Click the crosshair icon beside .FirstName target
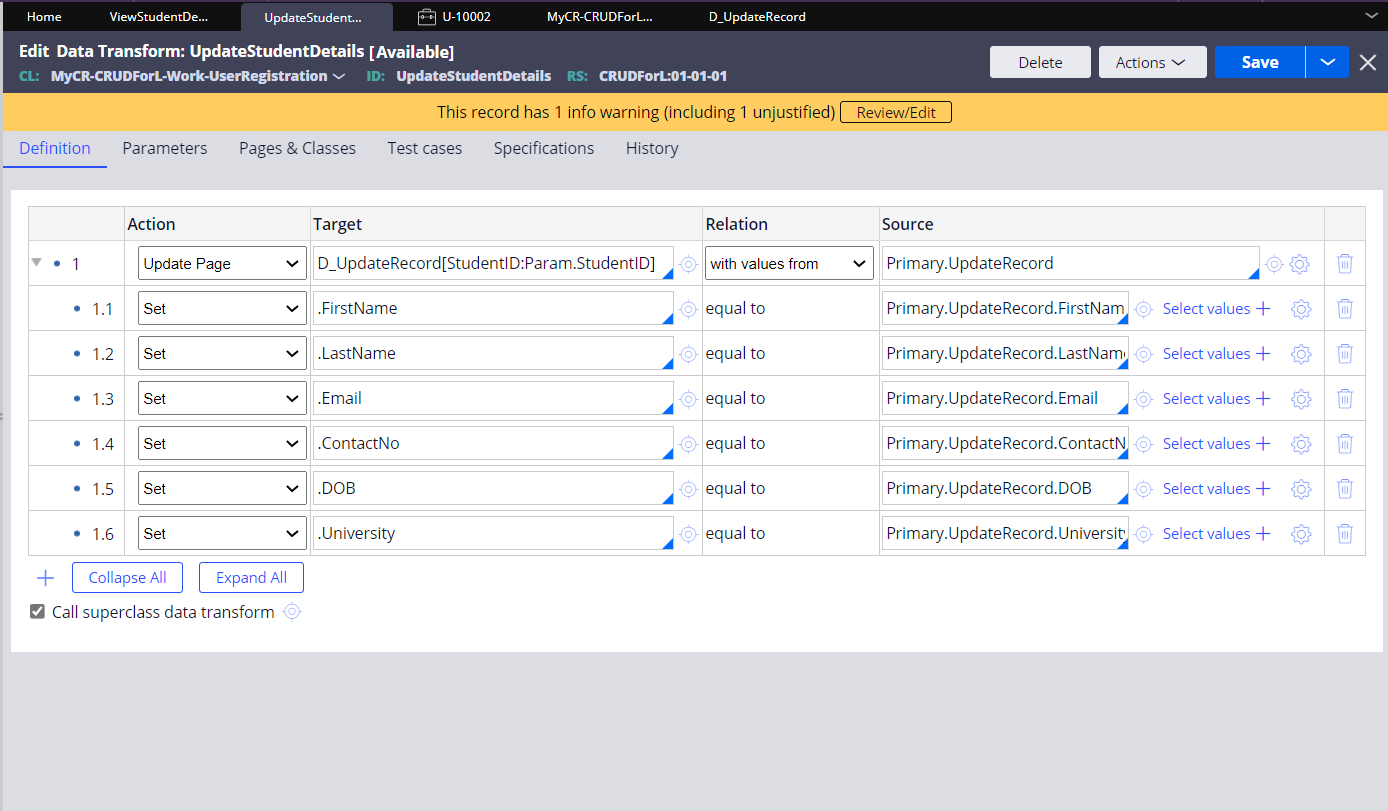 pos(688,308)
